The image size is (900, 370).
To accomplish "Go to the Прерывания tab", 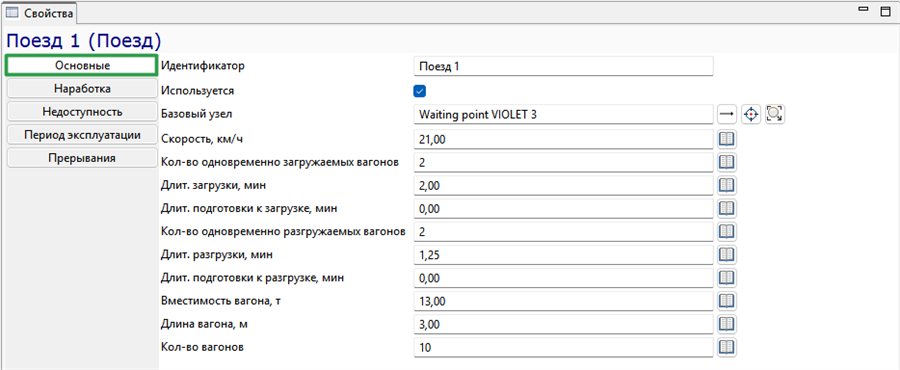I will (82, 158).
